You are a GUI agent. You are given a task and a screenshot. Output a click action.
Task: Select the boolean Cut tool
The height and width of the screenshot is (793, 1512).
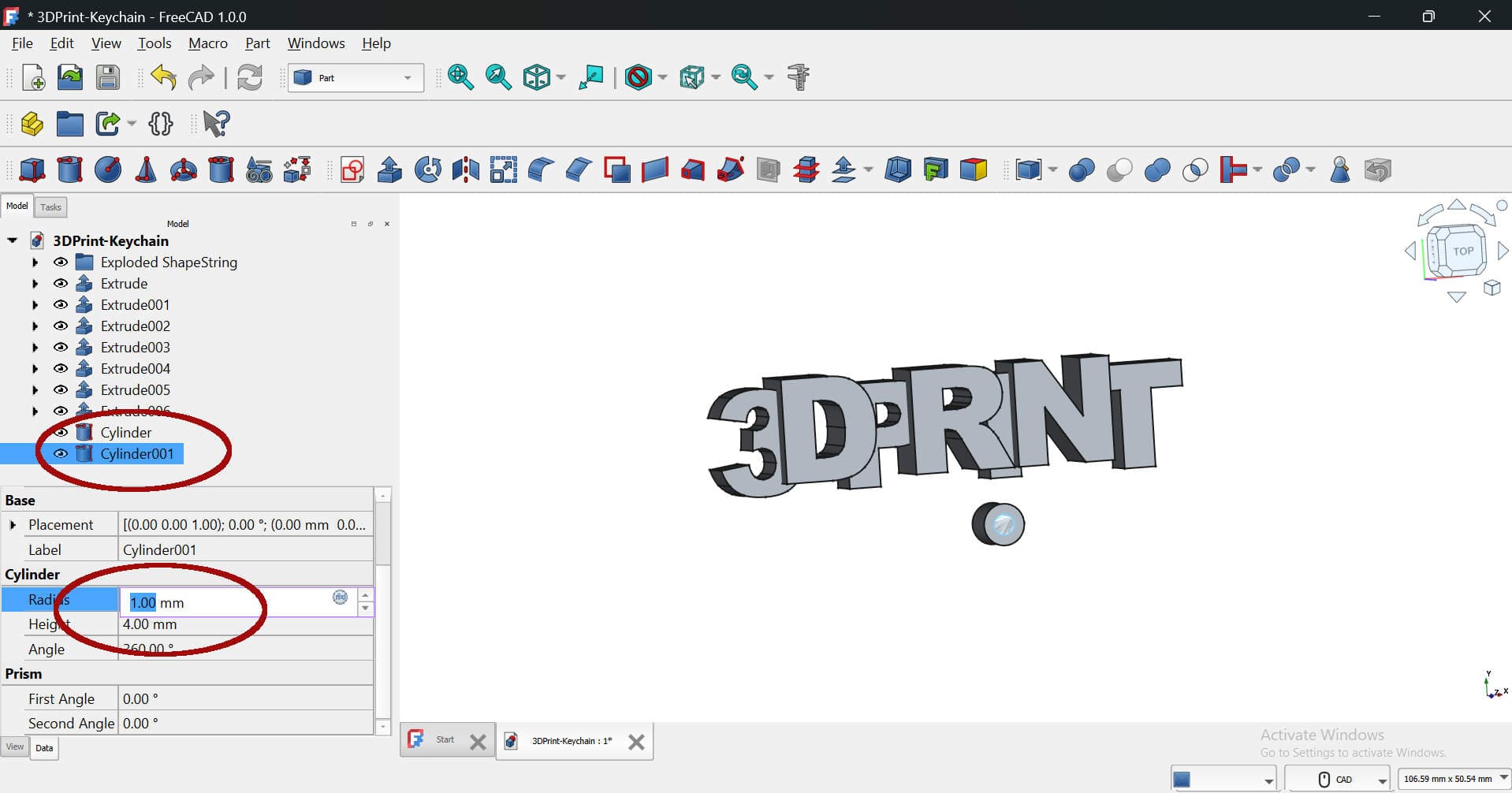point(1119,169)
